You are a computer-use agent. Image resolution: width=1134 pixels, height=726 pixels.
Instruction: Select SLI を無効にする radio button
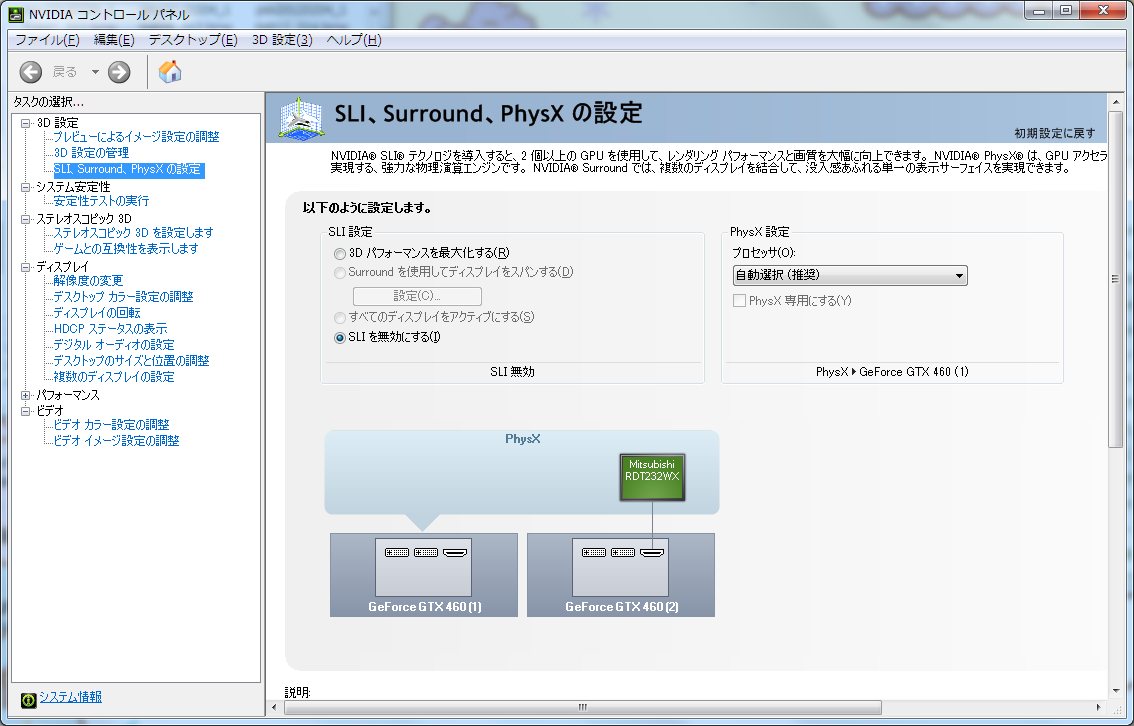point(340,338)
